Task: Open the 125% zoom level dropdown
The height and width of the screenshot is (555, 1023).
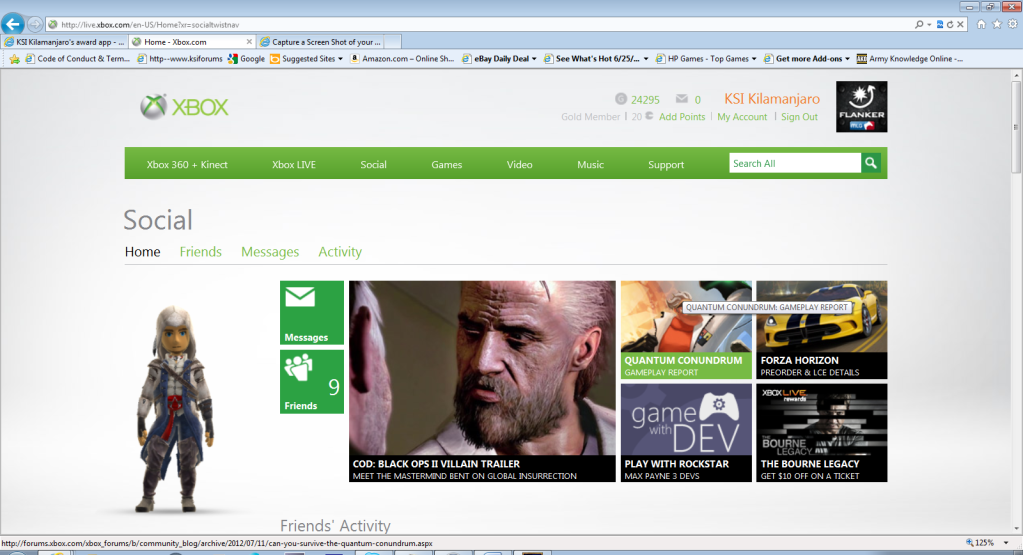Action: pos(1006,543)
